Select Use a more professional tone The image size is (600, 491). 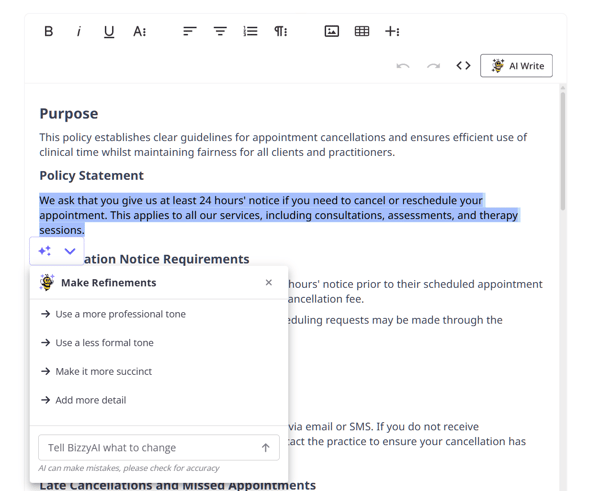coord(120,314)
